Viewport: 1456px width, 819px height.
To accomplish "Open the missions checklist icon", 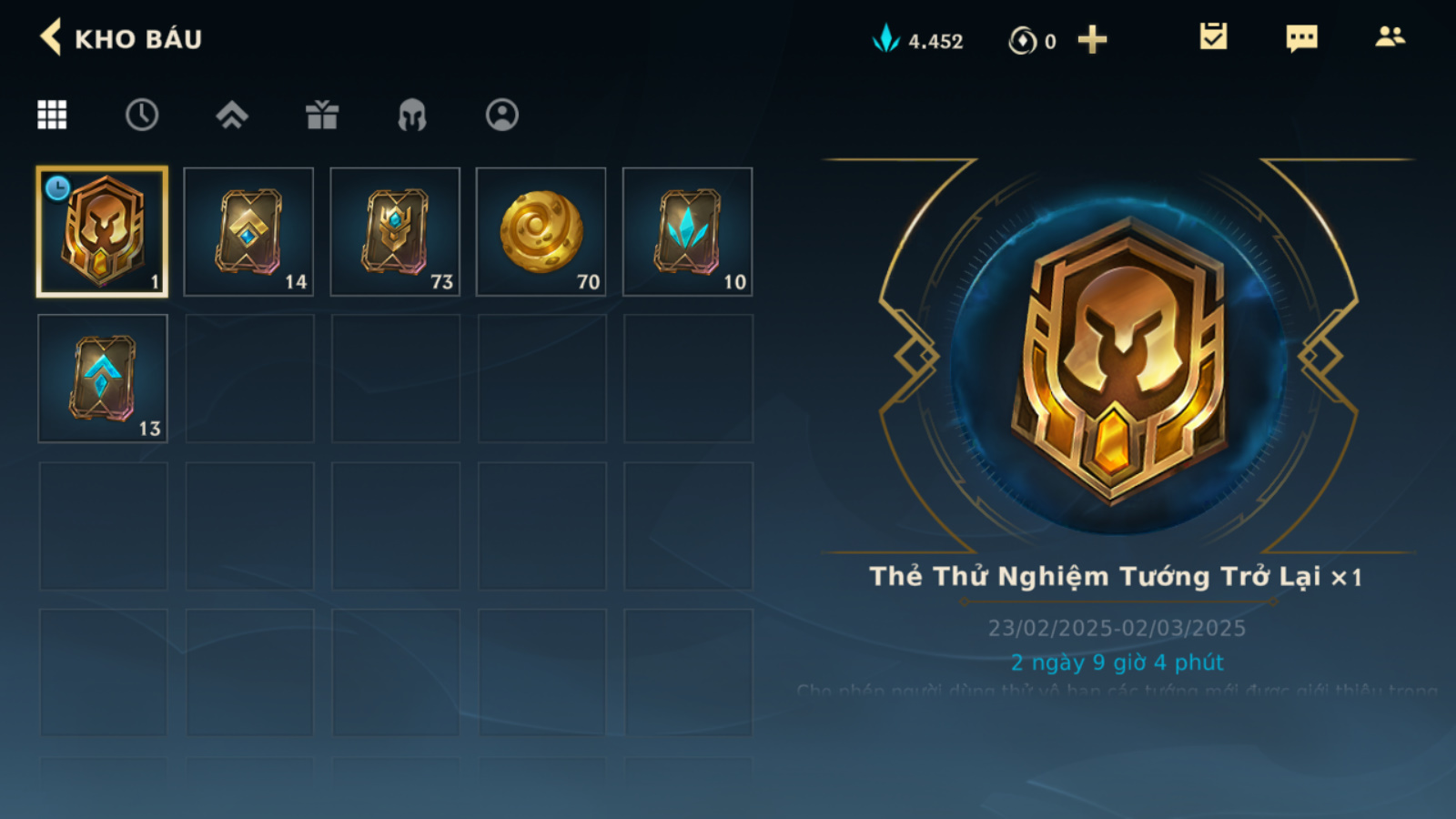I will (1213, 36).
